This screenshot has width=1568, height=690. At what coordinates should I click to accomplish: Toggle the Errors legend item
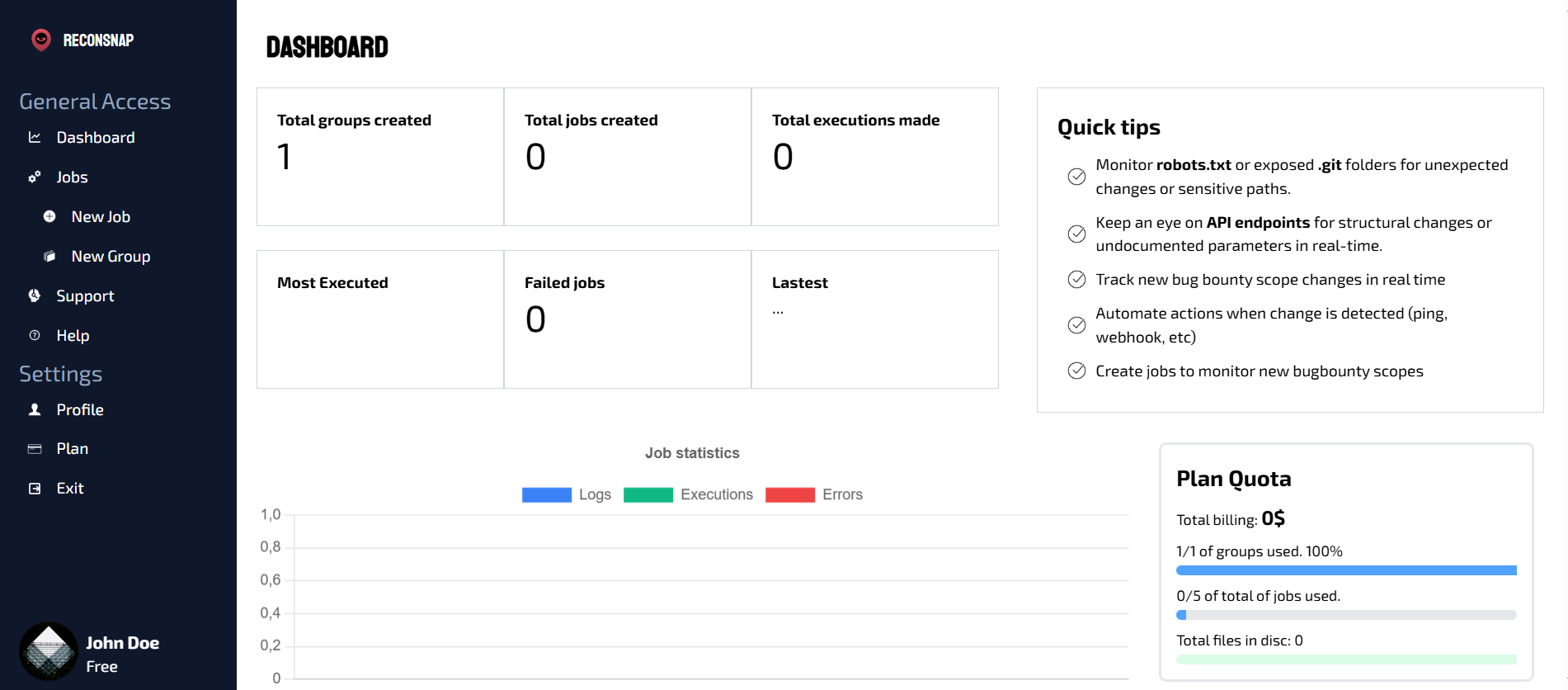(x=814, y=494)
